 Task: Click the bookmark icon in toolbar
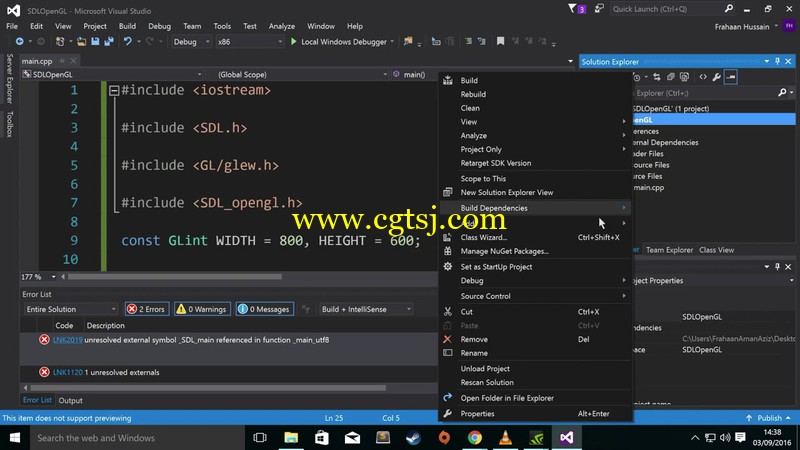click(x=501, y=41)
